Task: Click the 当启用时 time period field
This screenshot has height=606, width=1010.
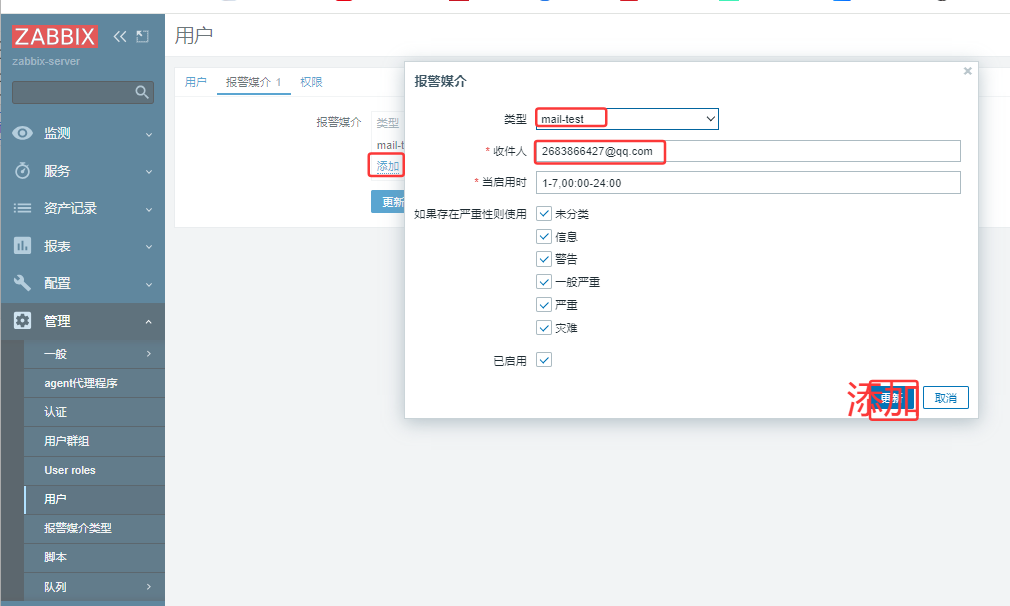Action: (748, 183)
